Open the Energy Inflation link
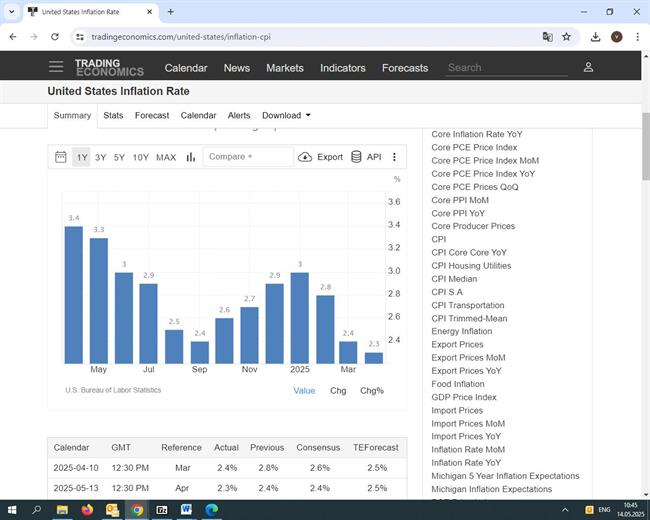650x520 pixels. coord(461,331)
